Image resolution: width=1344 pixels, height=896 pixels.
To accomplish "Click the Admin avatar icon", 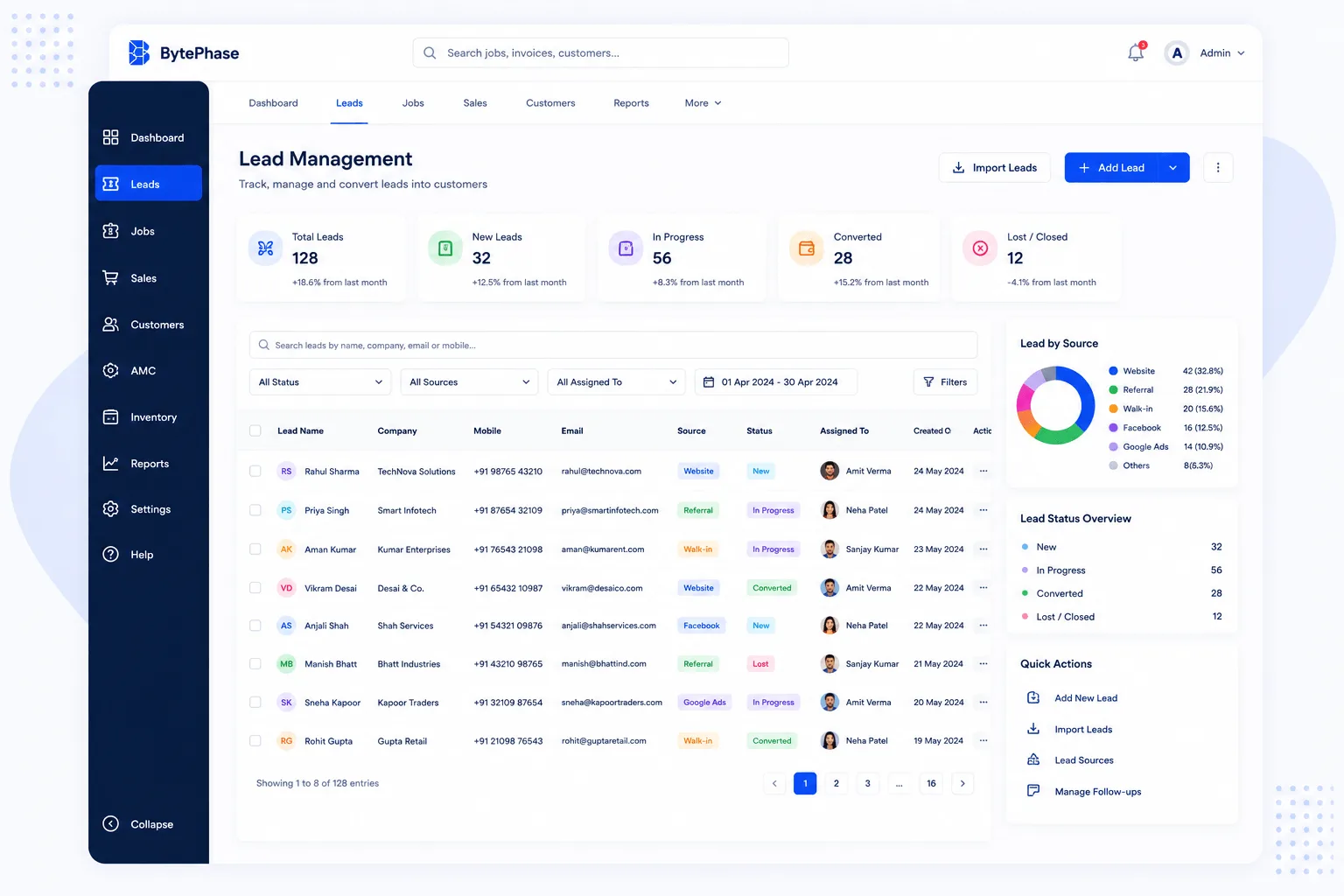I will coord(1177,52).
